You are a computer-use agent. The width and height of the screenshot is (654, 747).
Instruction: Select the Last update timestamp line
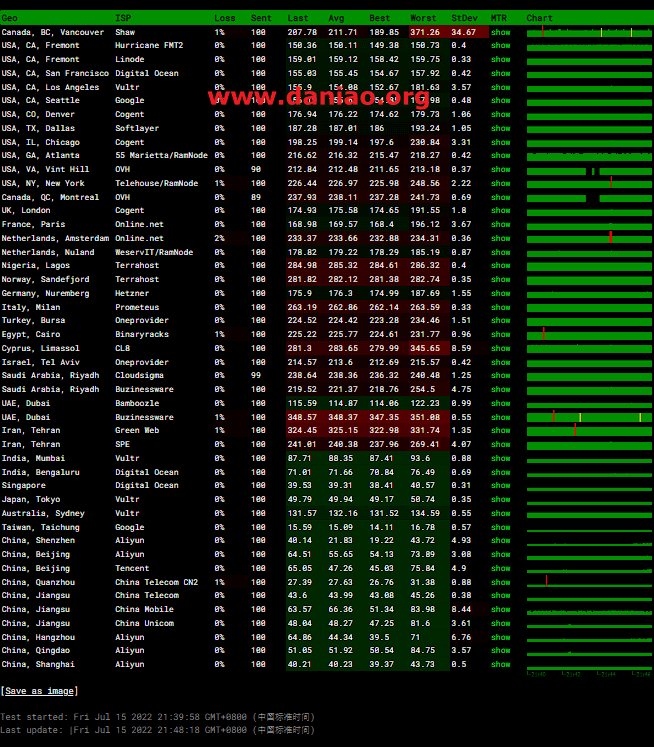click(157, 730)
